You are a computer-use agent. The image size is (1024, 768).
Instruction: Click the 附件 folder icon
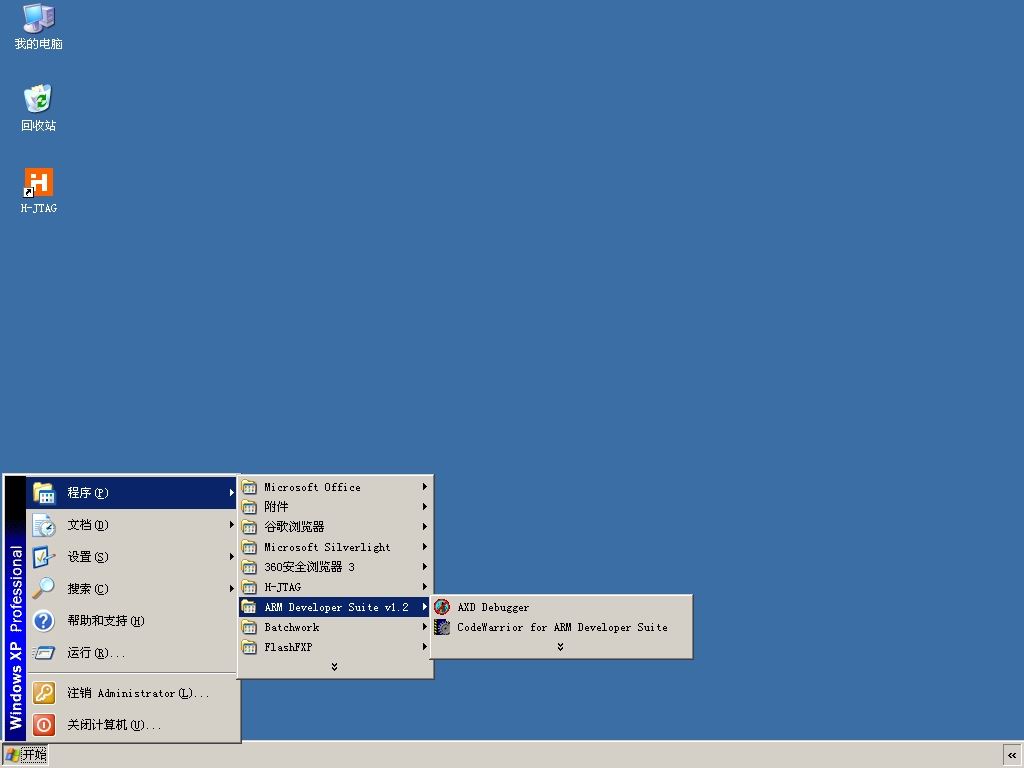click(249, 507)
